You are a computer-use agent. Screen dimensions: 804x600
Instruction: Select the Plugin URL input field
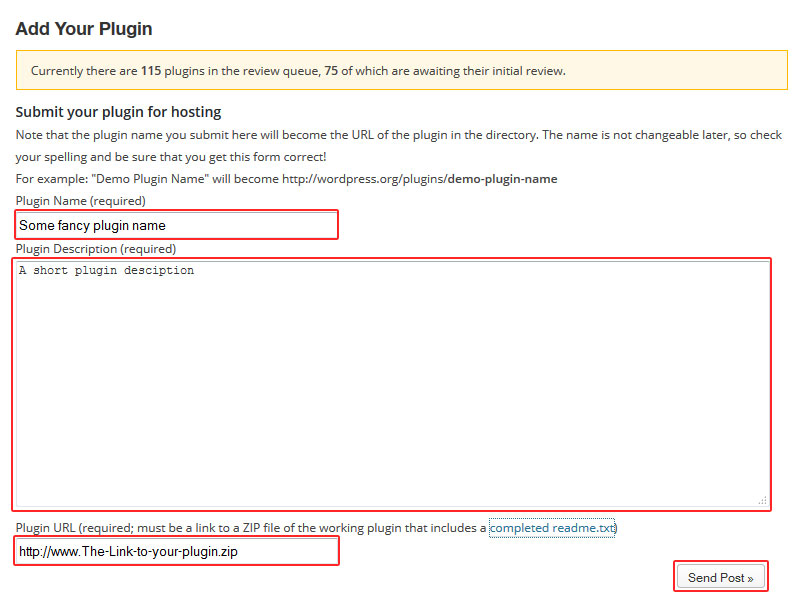176,551
